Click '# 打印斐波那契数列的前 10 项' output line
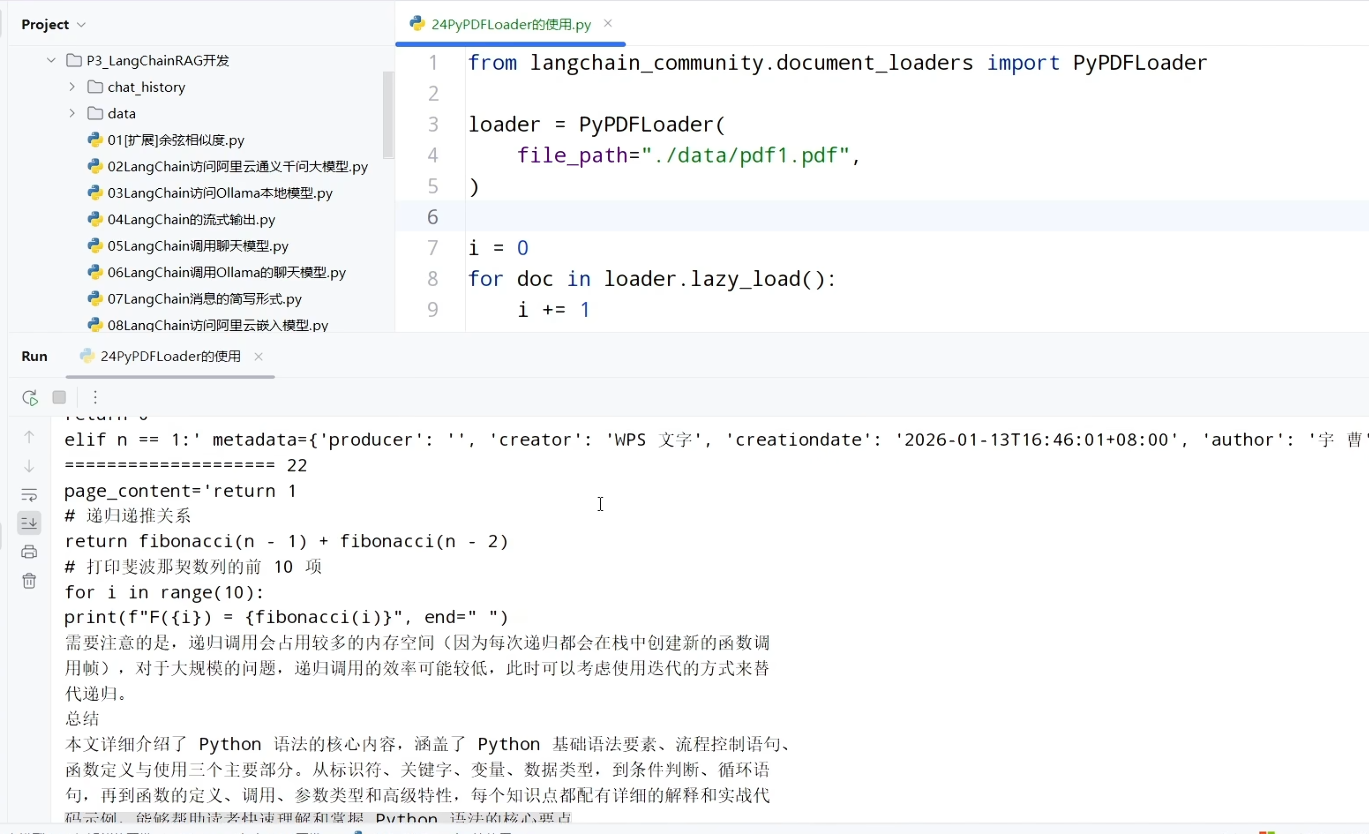Viewport: 1369px width, 834px height. (193, 567)
